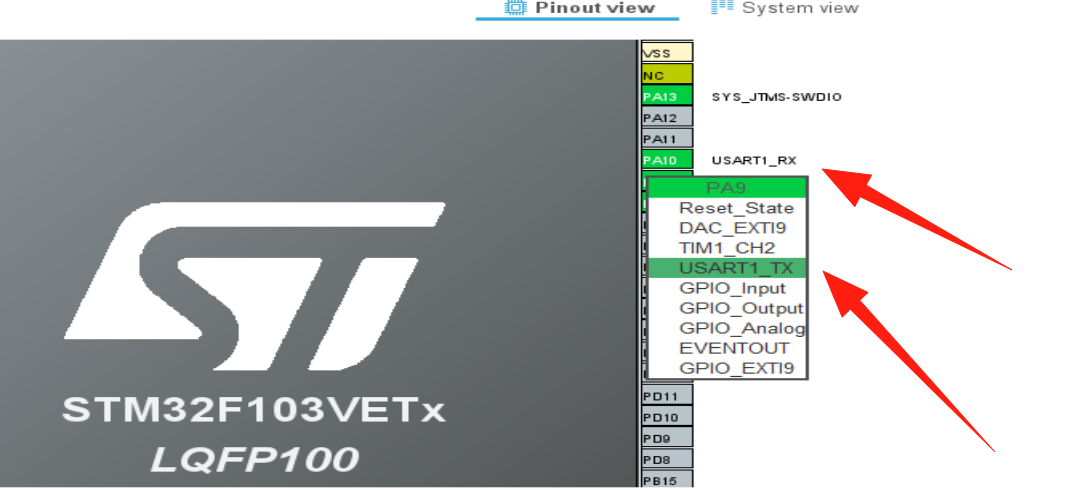Select the PA11 pin
The image size is (1080, 490).
(x=667, y=139)
